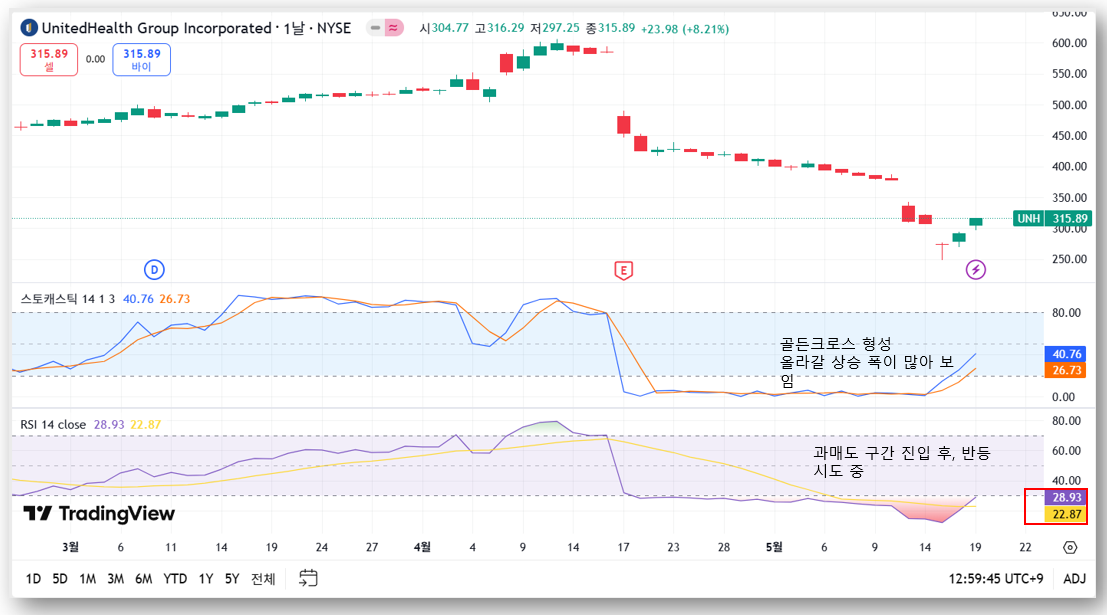Select the 5D time range
Viewport: 1107px width, 615px height.
point(60,579)
